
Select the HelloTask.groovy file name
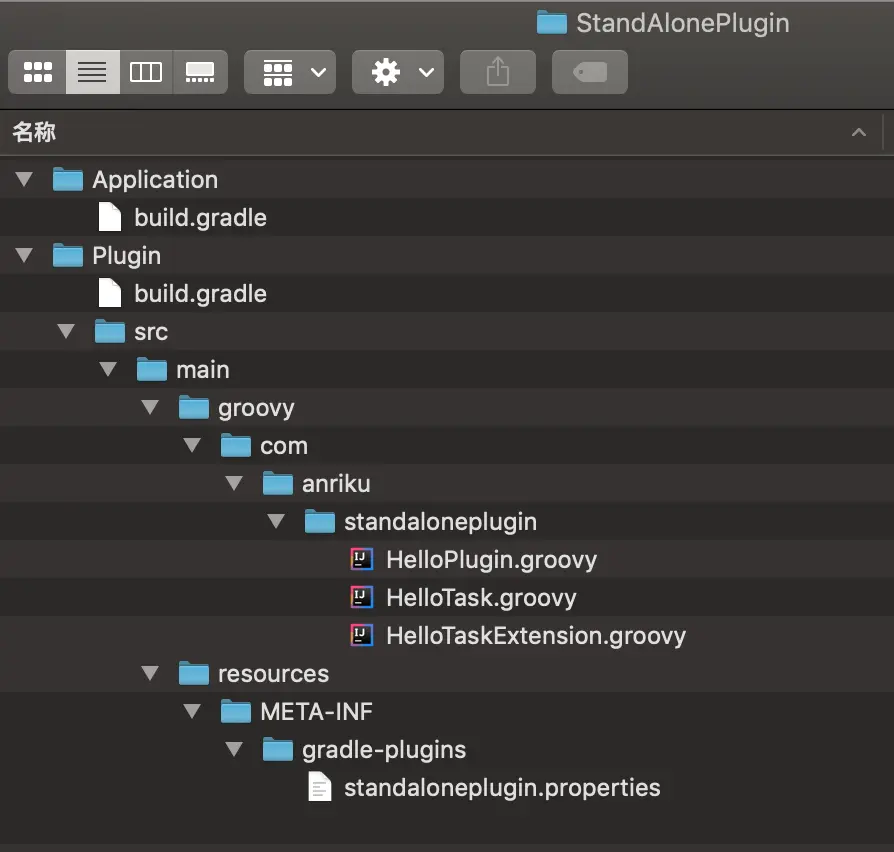pyautogui.click(x=481, y=598)
